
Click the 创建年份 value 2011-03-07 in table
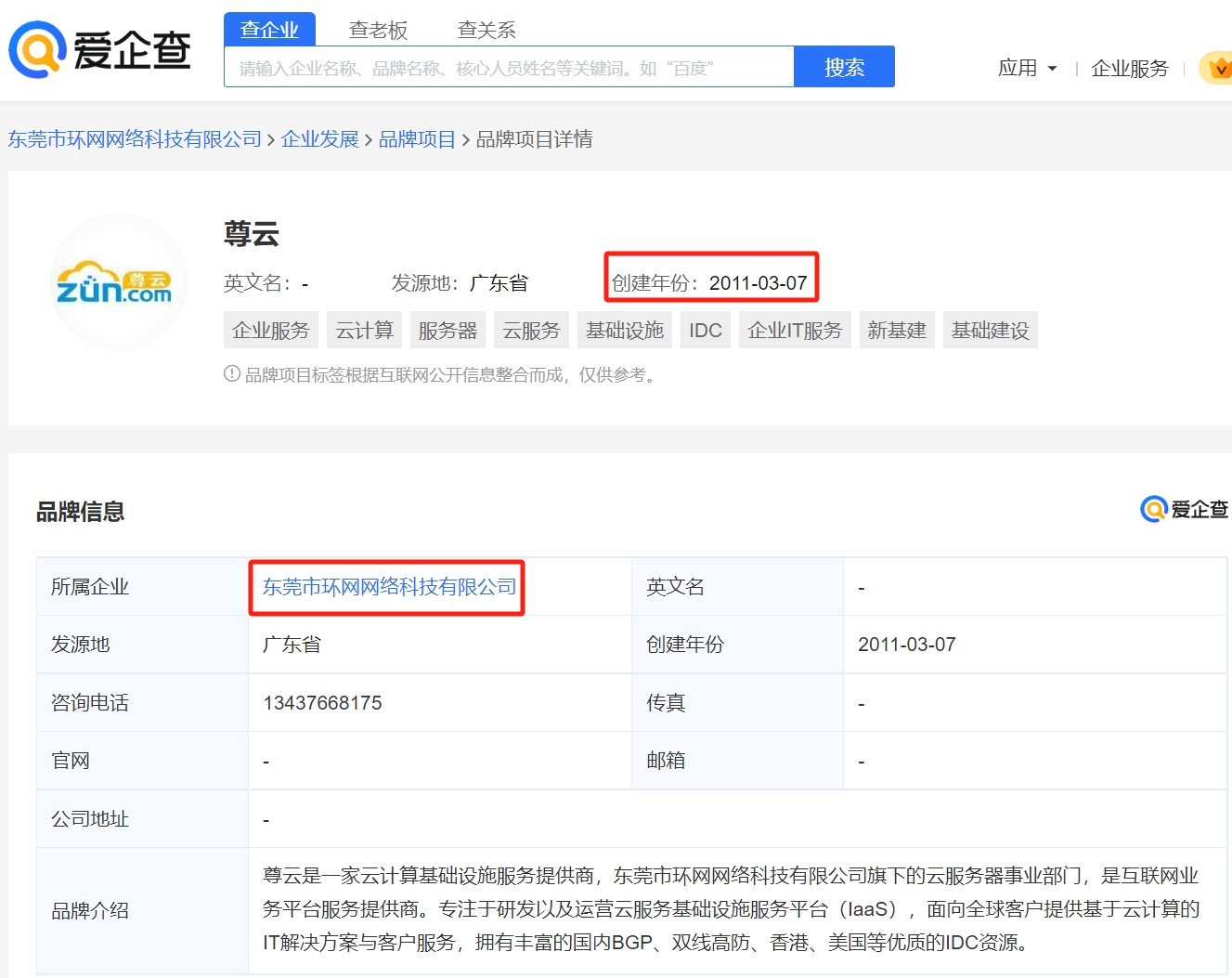pyautogui.click(x=907, y=644)
